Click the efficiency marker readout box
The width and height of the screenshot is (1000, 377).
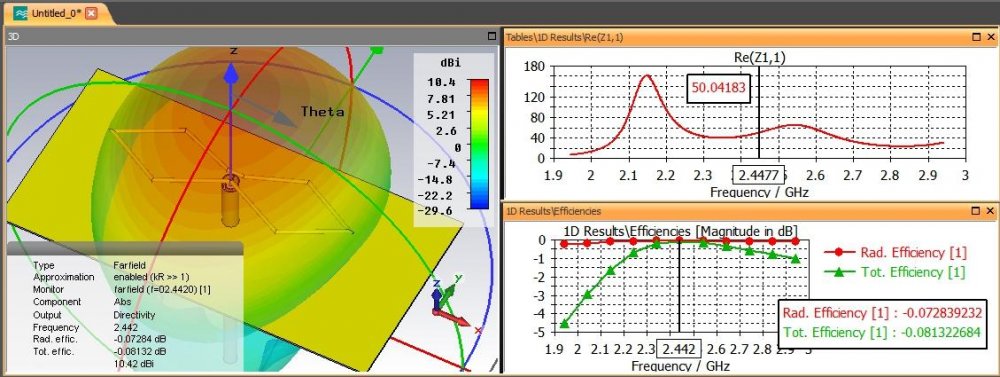coord(883,323)
